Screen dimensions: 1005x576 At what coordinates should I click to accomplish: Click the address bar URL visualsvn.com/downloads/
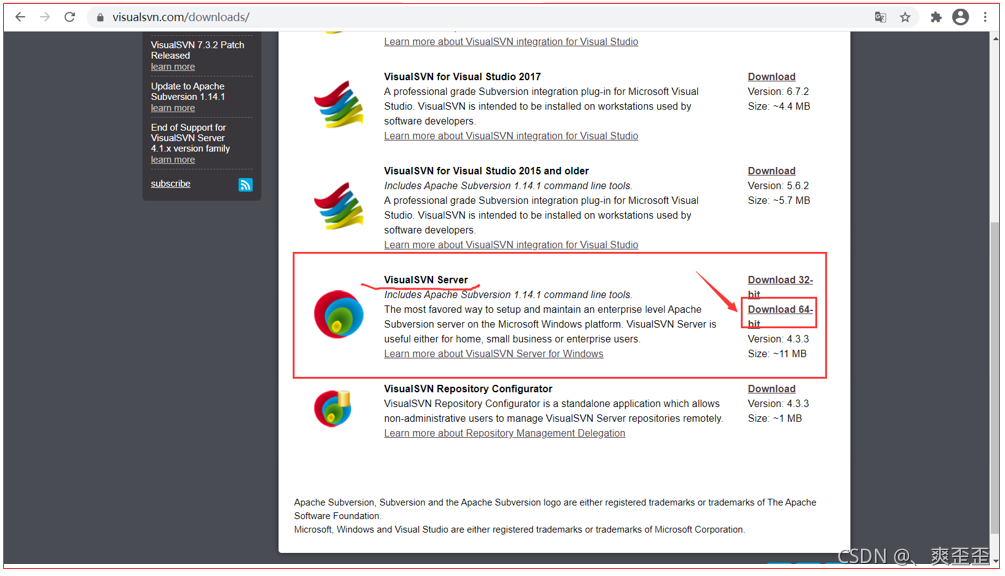(181, 17)
